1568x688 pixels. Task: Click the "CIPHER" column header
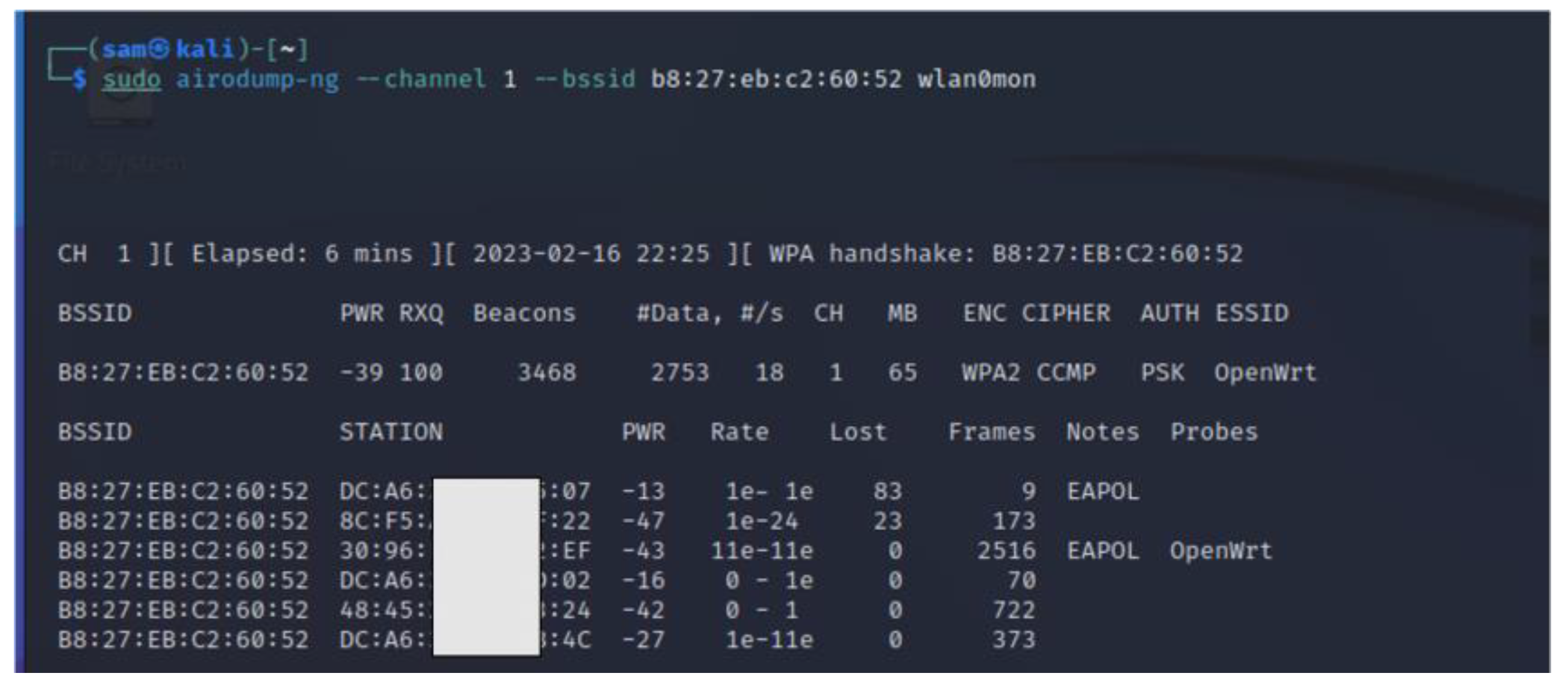1066,313
